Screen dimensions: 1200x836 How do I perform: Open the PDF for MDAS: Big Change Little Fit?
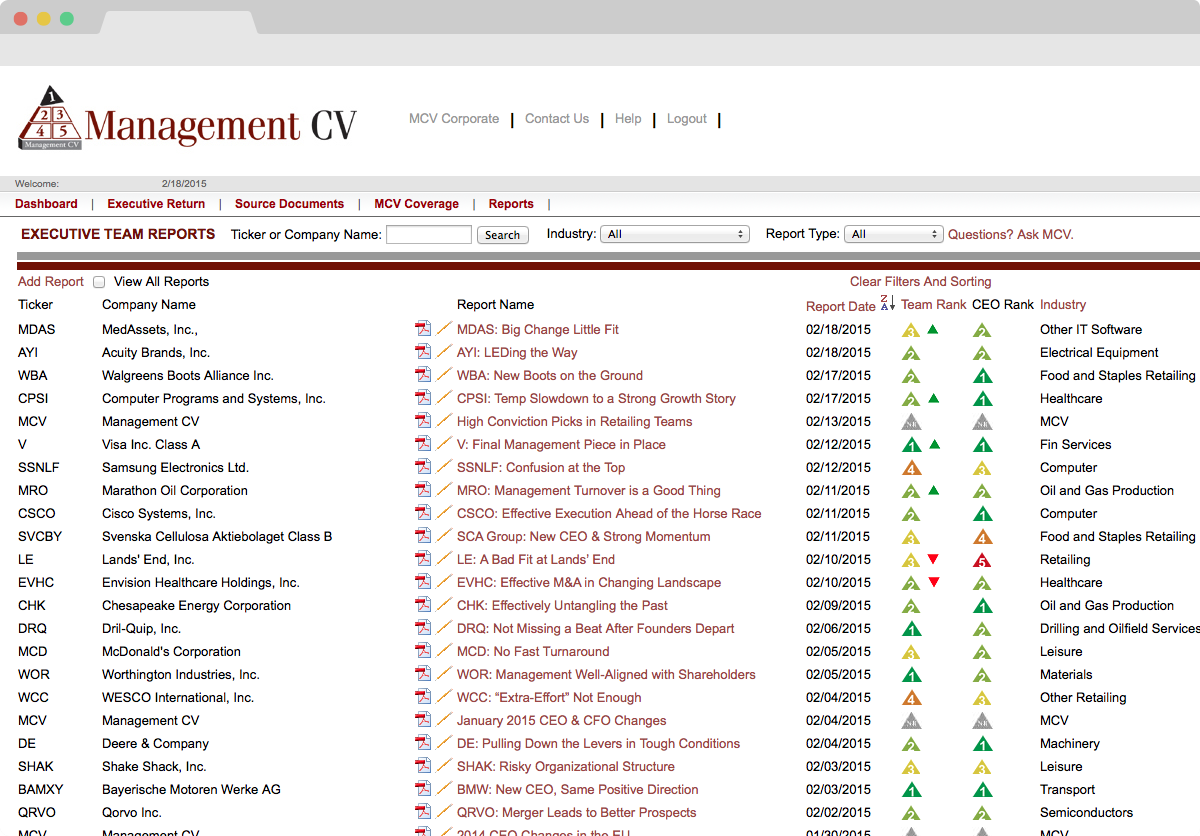pos(423,329)
